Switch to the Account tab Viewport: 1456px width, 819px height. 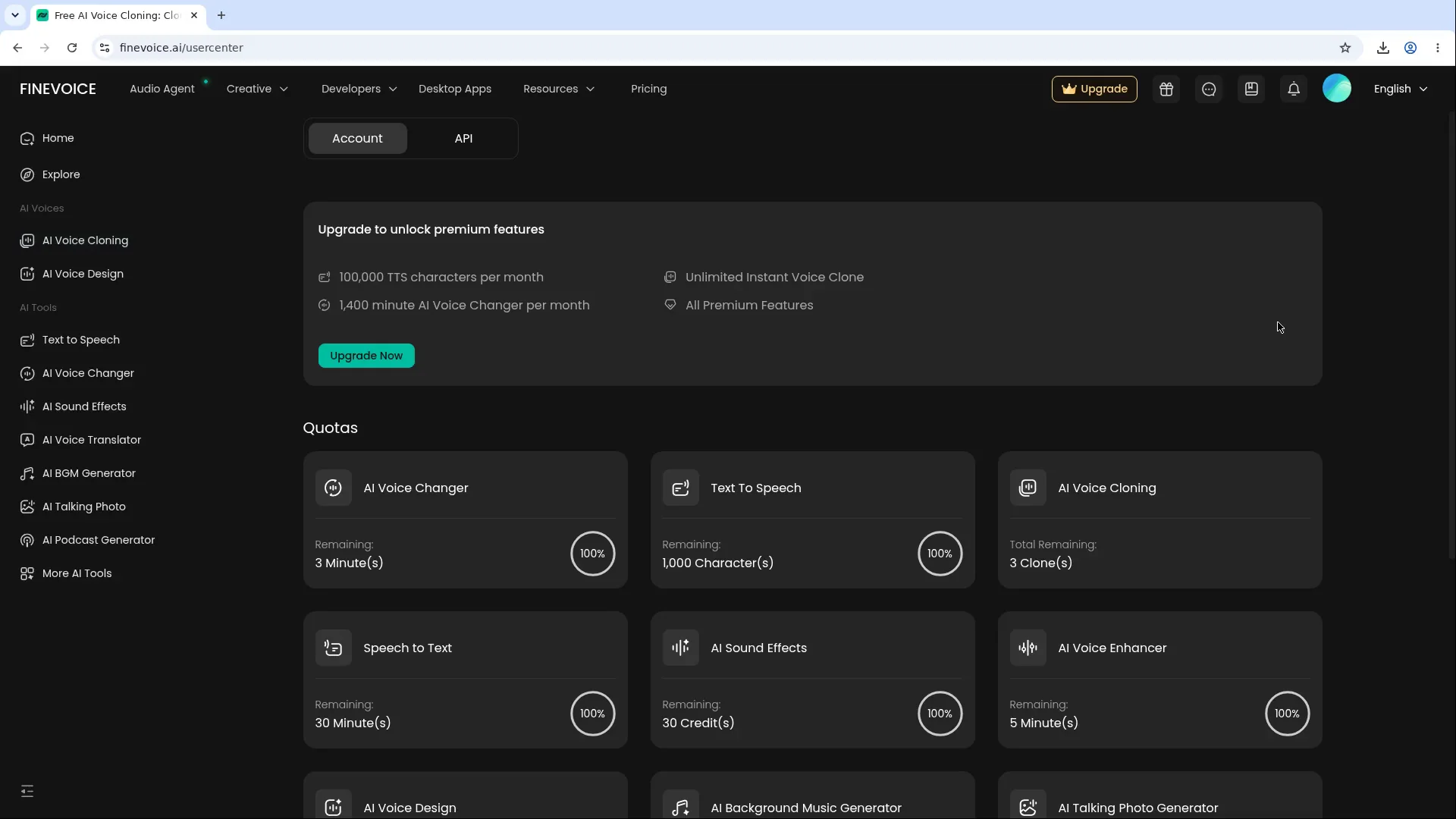(357, 139)
